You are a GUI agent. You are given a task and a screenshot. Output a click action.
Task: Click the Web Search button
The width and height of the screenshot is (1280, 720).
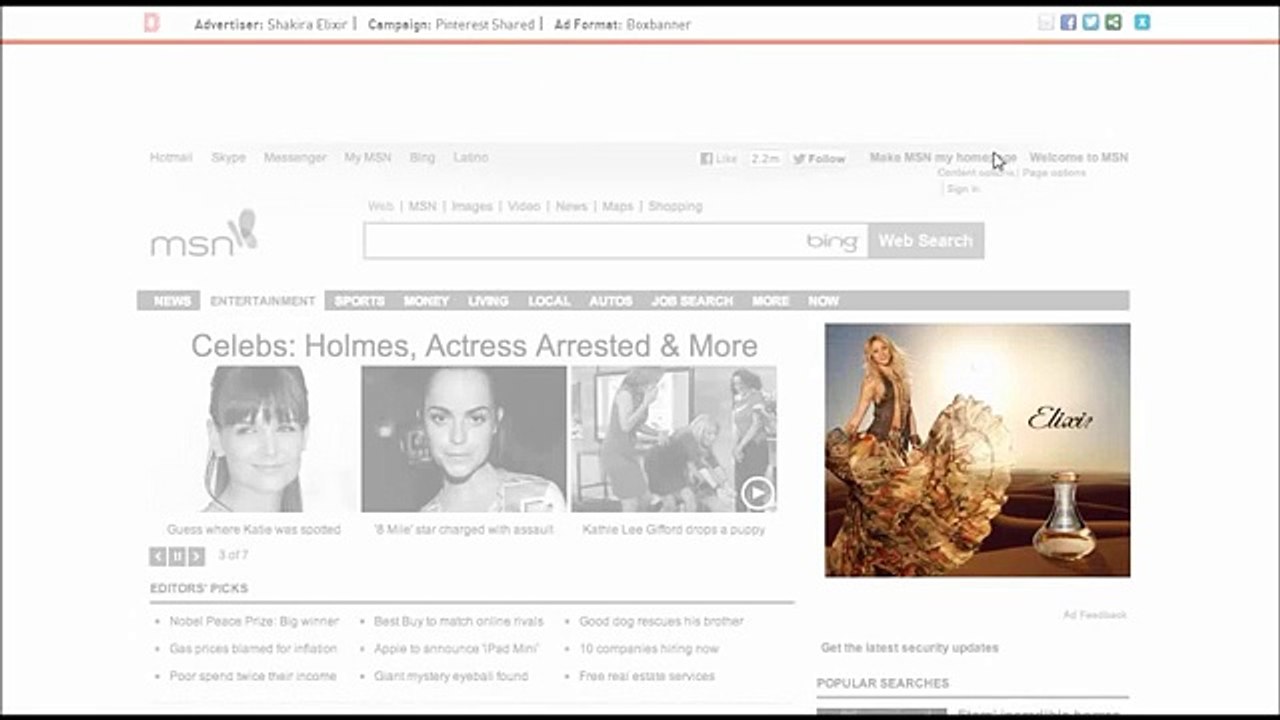(926, 241)
